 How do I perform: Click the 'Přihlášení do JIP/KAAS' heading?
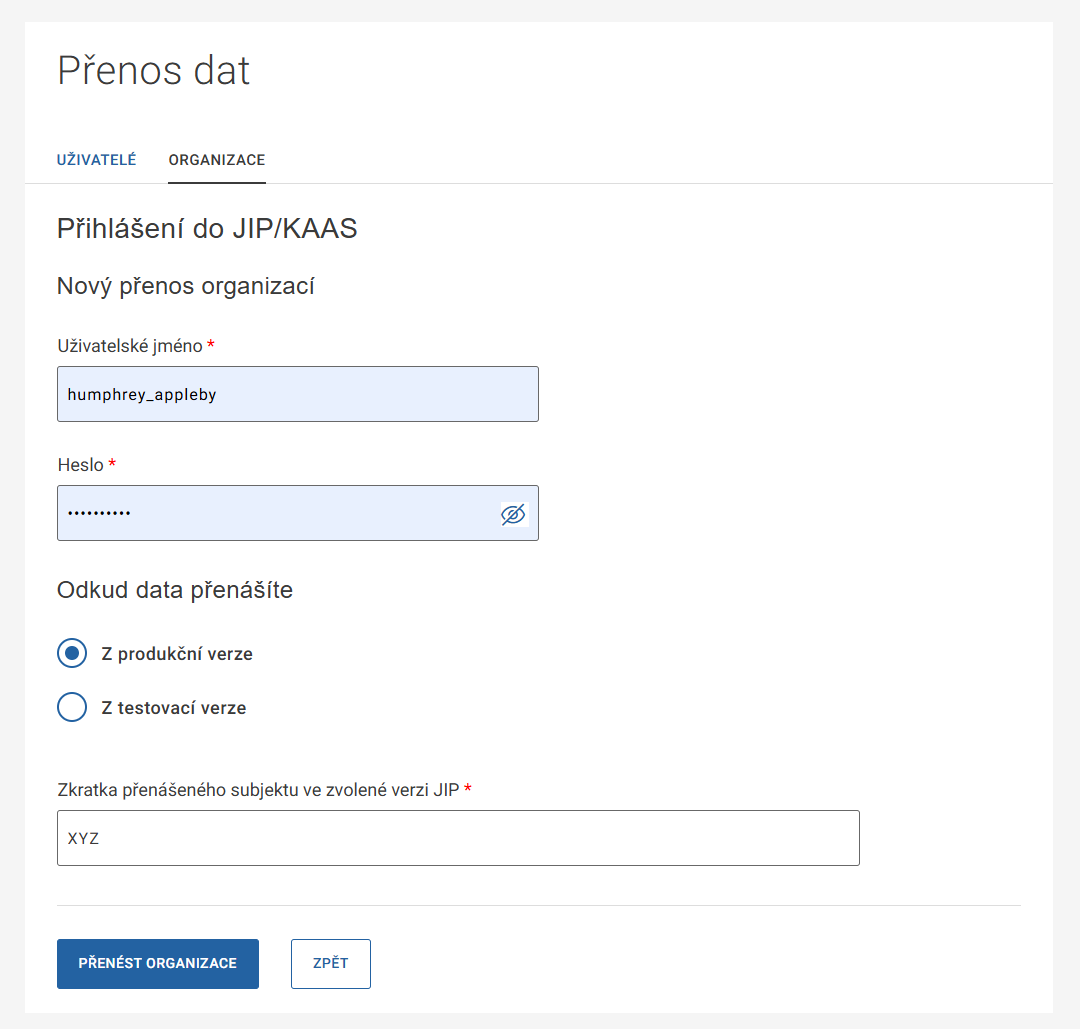pos(207,229)
